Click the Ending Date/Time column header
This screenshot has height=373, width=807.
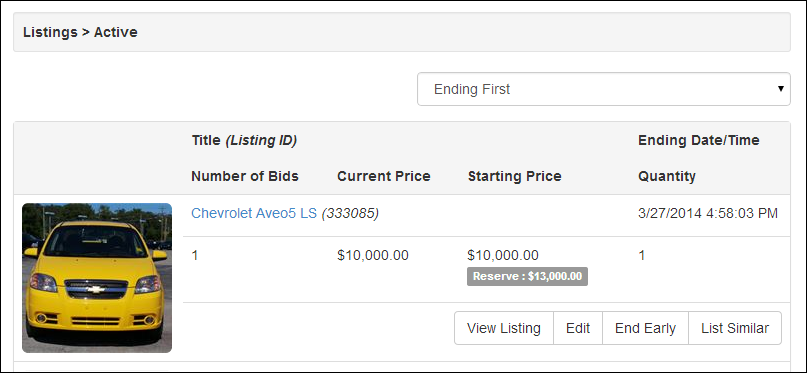click(x=699, y=140)
